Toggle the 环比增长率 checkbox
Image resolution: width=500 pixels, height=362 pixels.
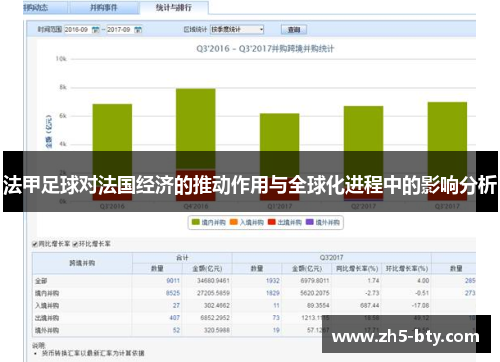[75, 244]
